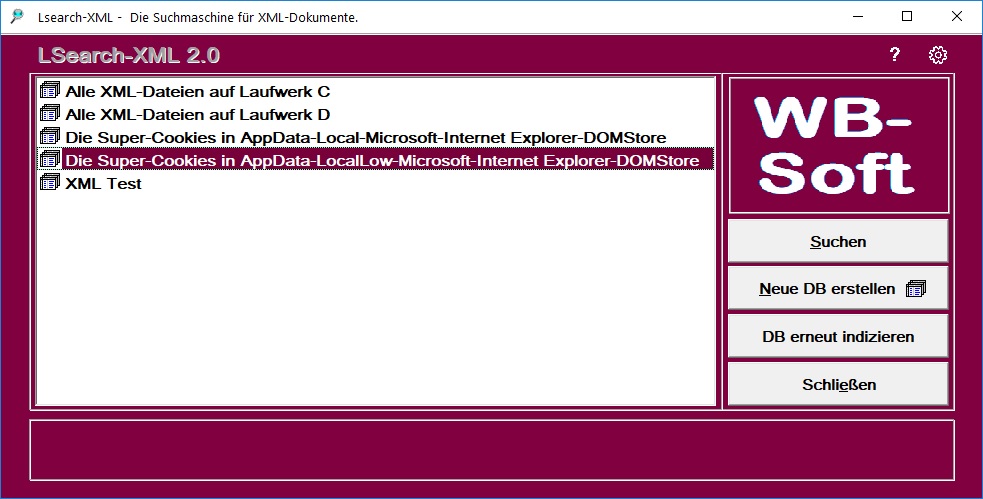Click 'Neue DB erstellen' button
The width and height of the screenshot is (983, 499).
tap(838, 289)
